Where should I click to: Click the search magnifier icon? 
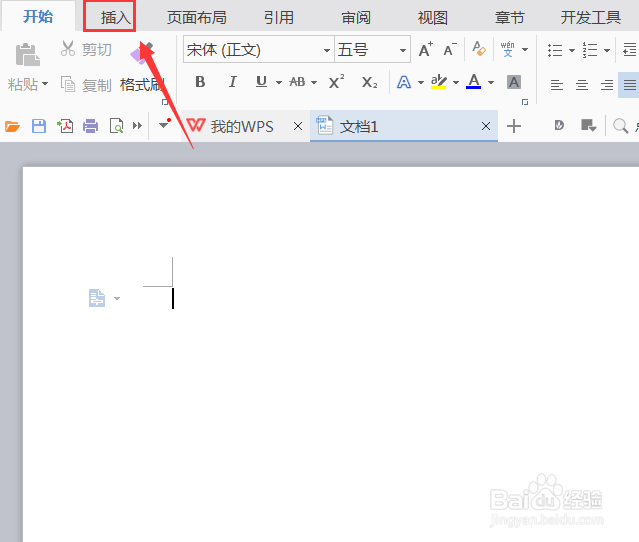pyautogui.click(x=620, y=126)
